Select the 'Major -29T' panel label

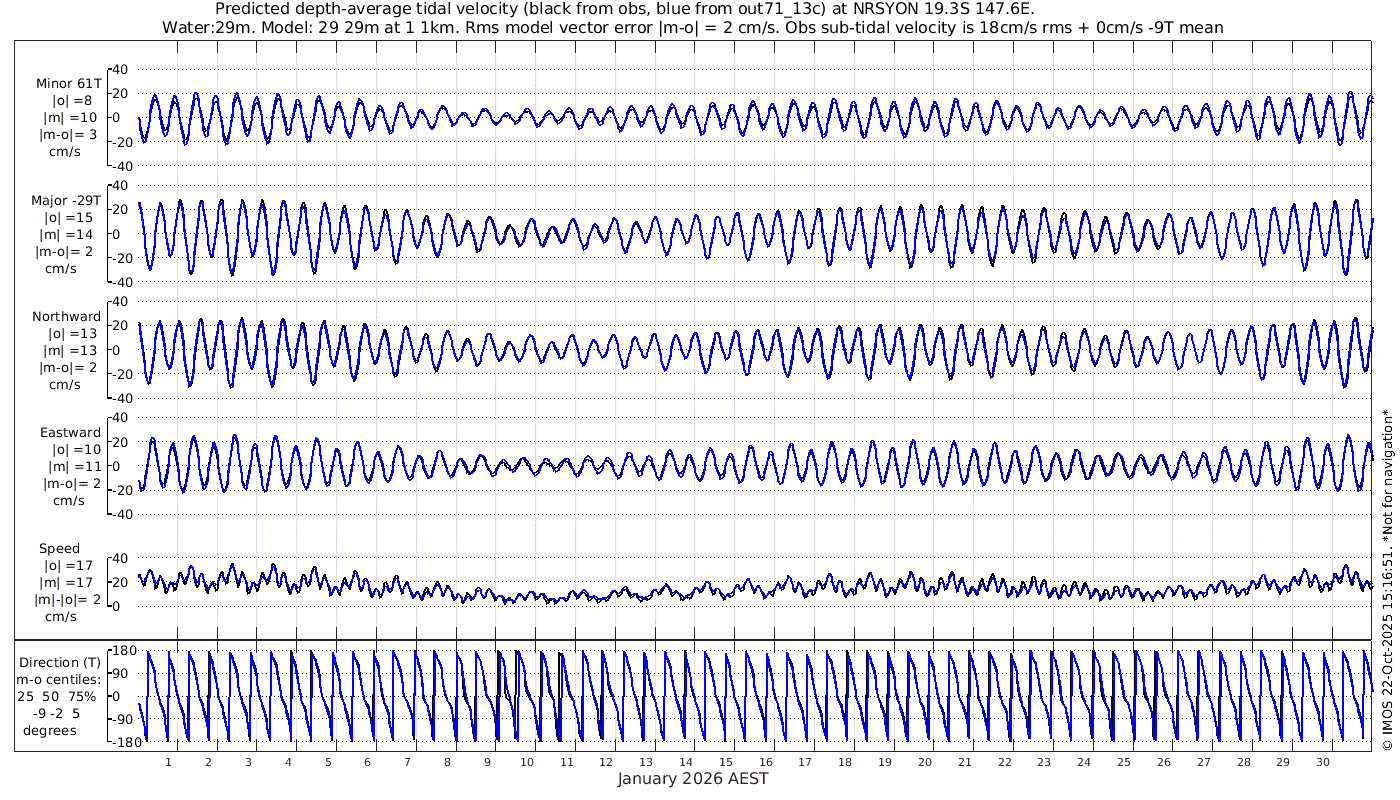(x=66, y=200)
